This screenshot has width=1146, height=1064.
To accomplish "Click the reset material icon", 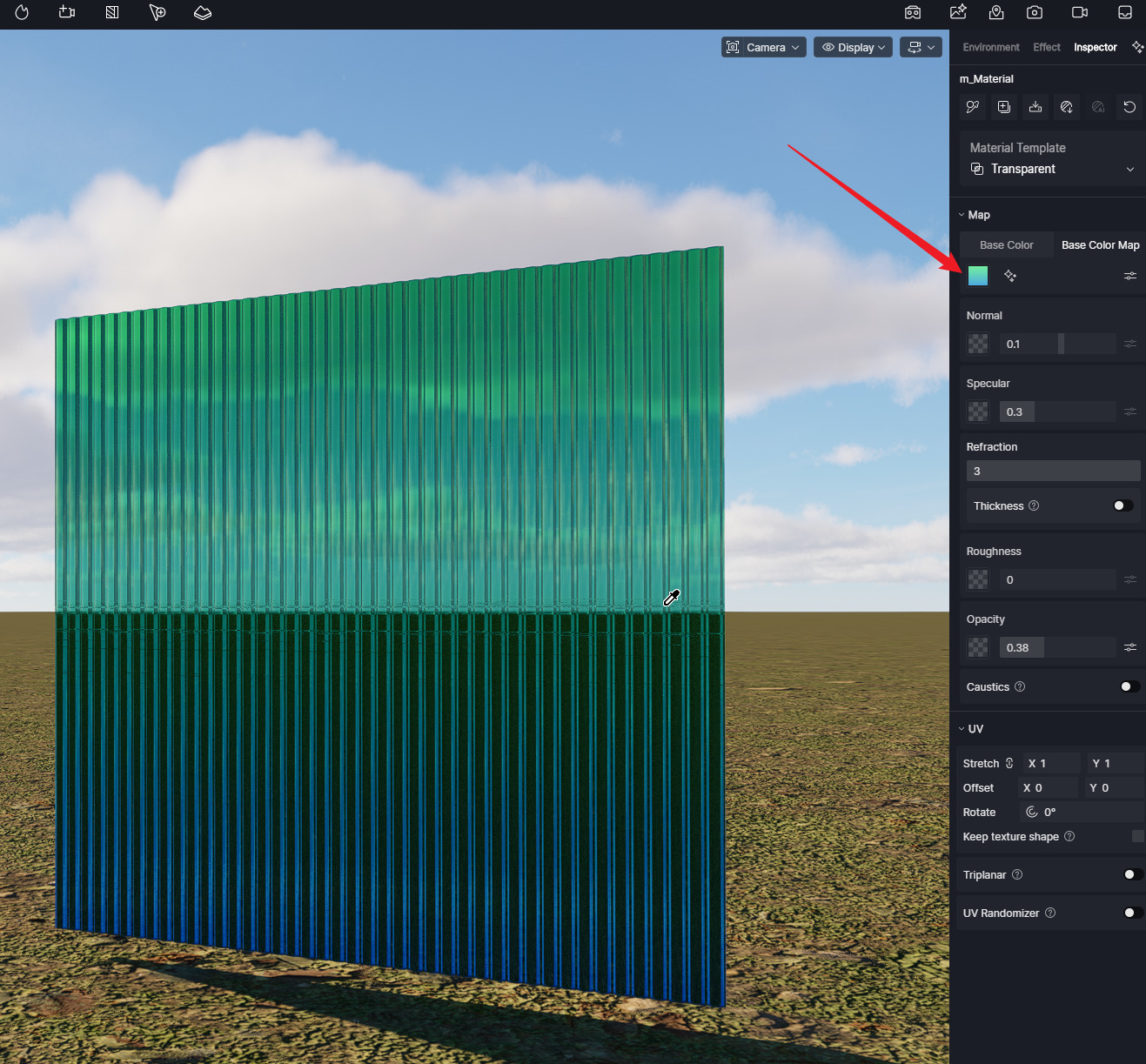I will (1129, 107).
